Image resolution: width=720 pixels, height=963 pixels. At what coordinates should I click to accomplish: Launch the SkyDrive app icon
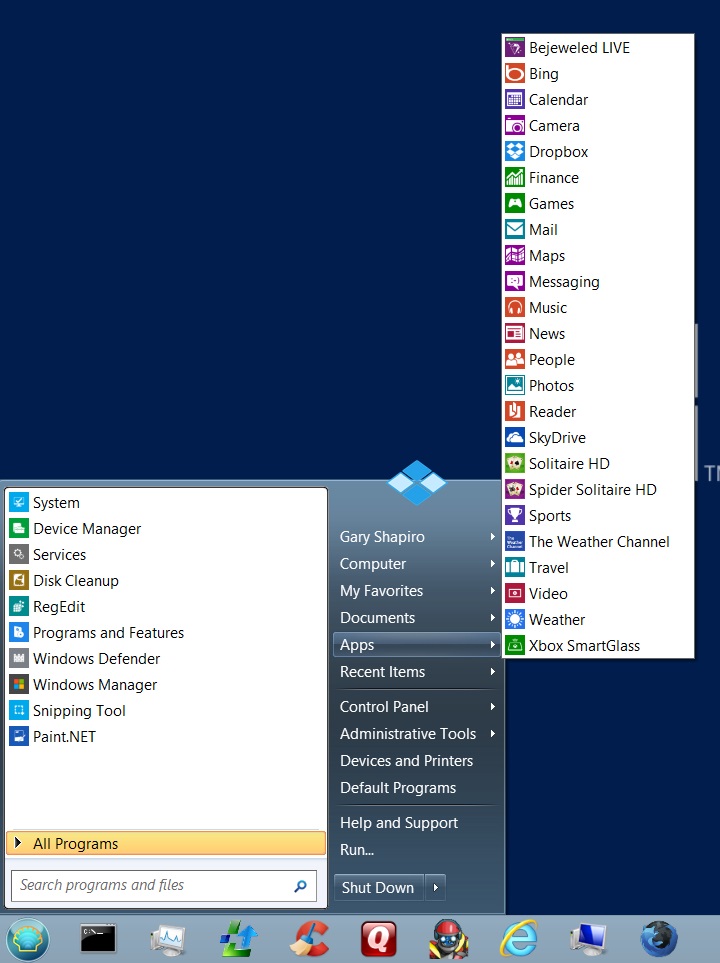(515, 438)
